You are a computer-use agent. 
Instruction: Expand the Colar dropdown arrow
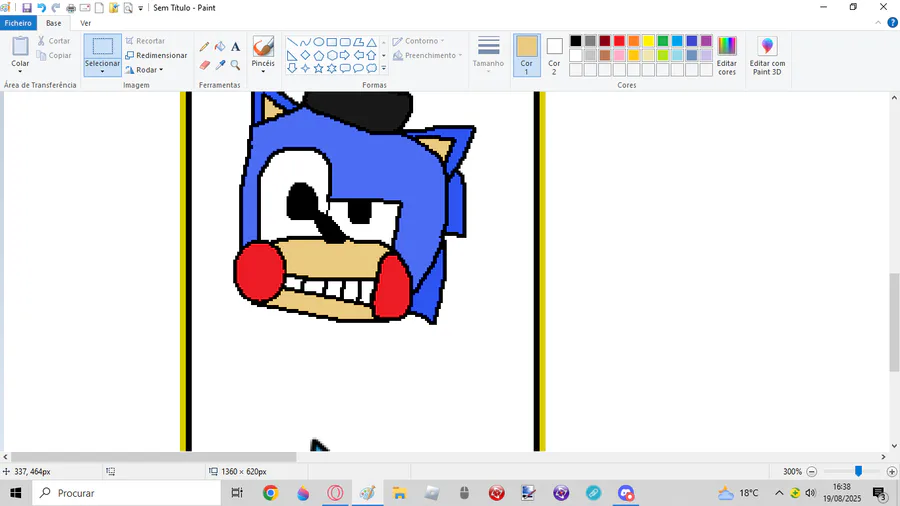click(x=20, y=72)
